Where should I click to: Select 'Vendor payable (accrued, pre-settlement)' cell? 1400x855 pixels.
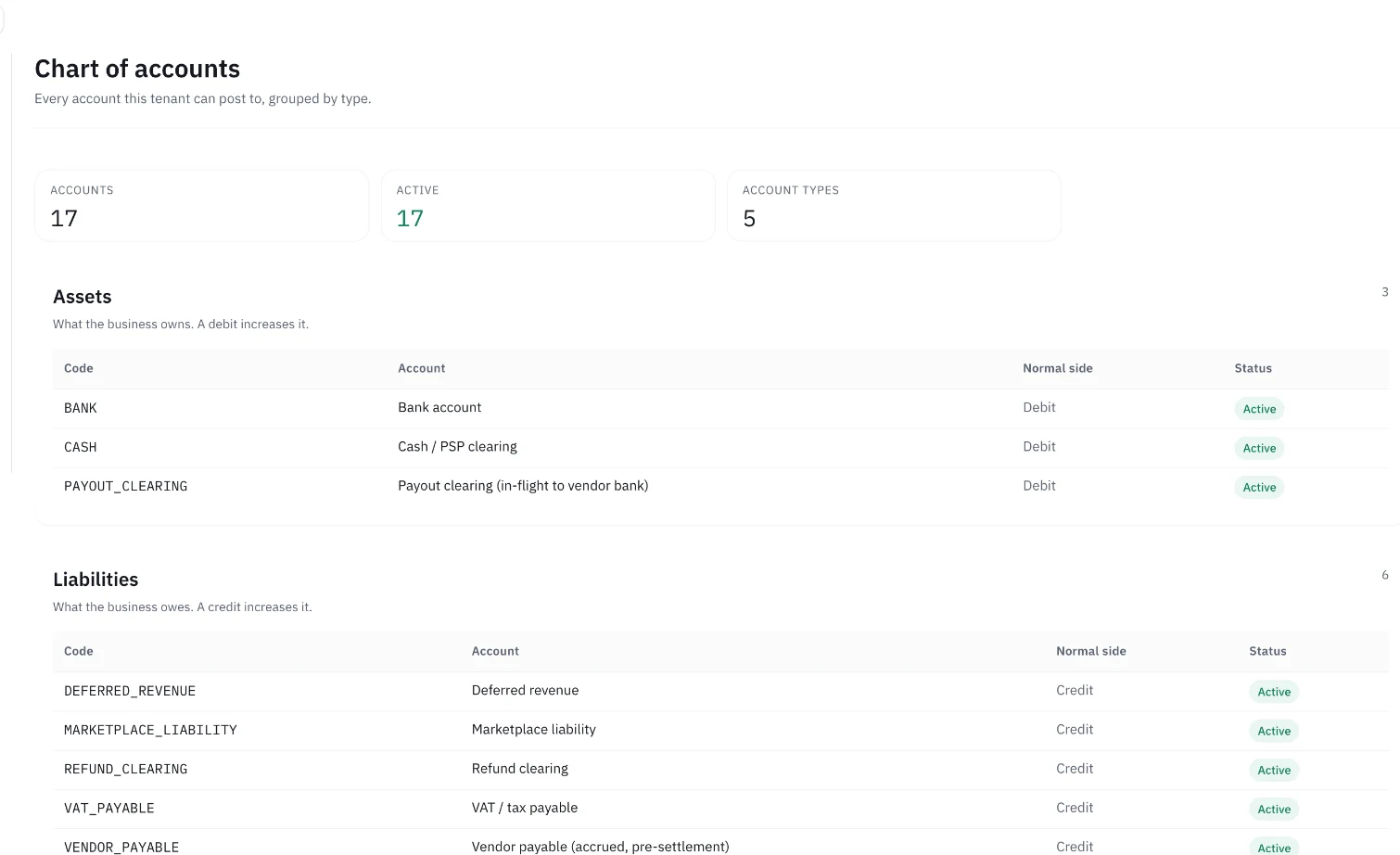point(600,846)
